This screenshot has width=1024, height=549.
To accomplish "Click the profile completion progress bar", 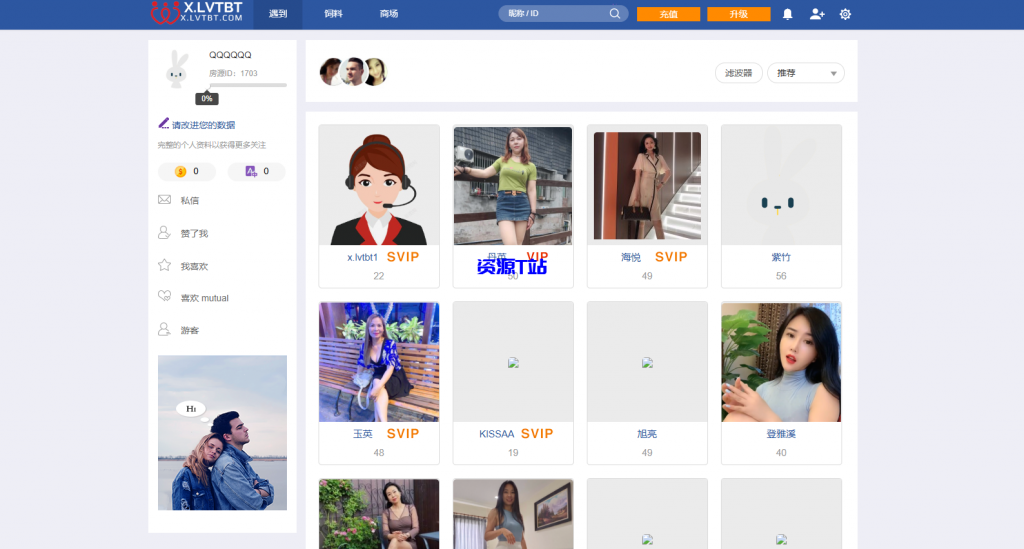I will (x=247, y=85).
